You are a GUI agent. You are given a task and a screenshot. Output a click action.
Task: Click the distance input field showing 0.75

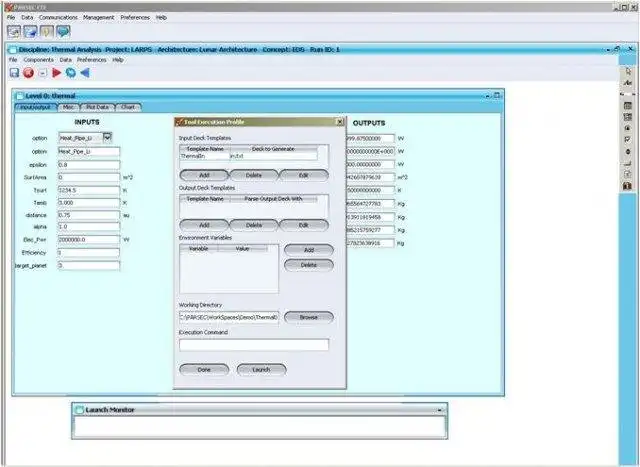pos(89,215)
